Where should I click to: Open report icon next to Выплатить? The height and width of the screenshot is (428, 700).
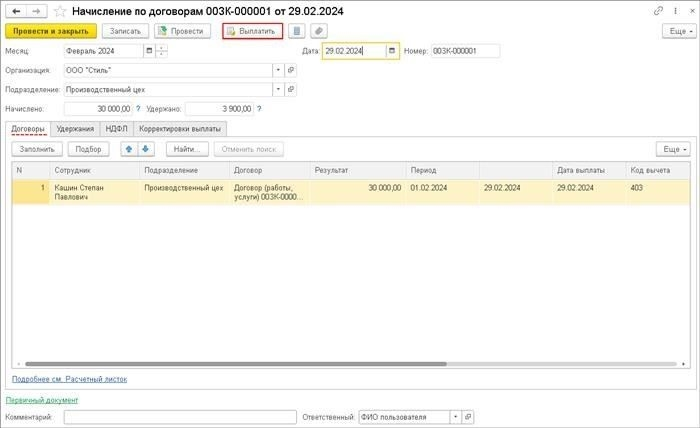296,31
